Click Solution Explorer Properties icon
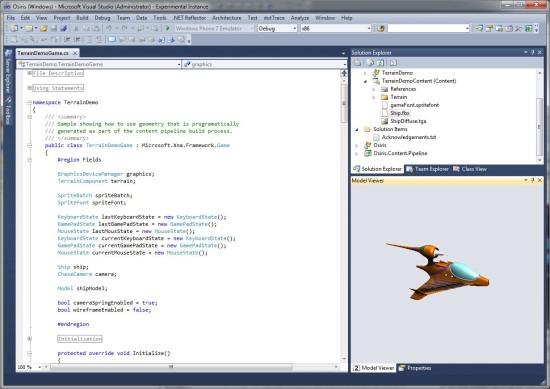 pyautogui.click(x=357, y=63)
